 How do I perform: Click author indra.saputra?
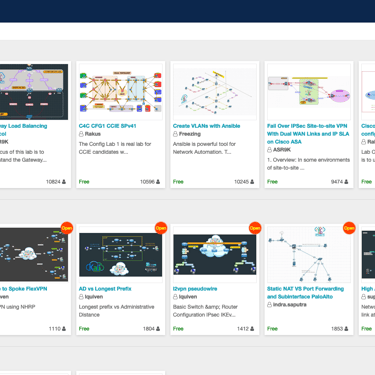click(290, 305)
